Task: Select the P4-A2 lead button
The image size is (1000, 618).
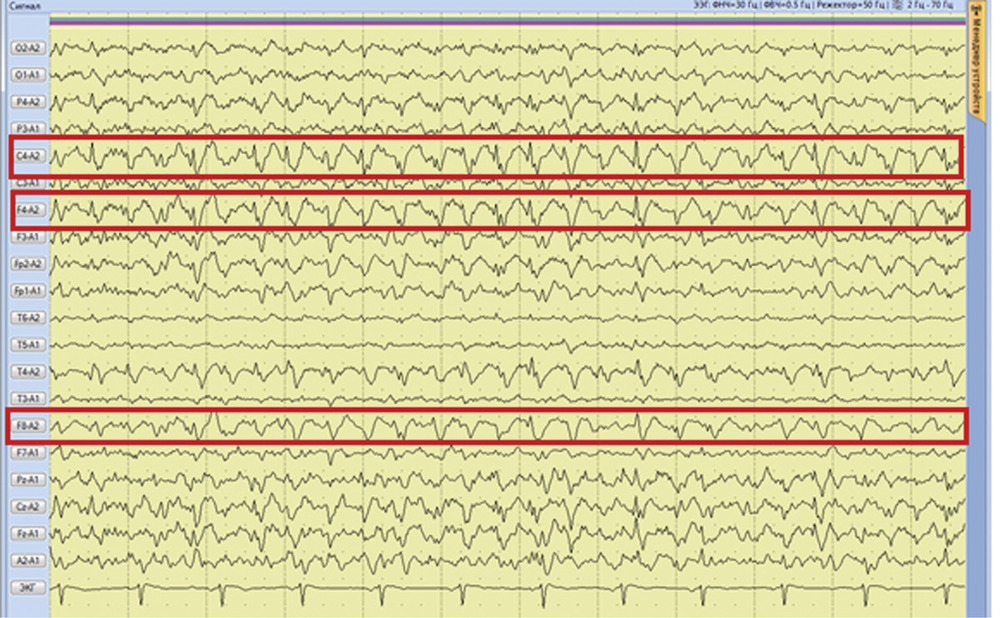Action: coord(26,102)
